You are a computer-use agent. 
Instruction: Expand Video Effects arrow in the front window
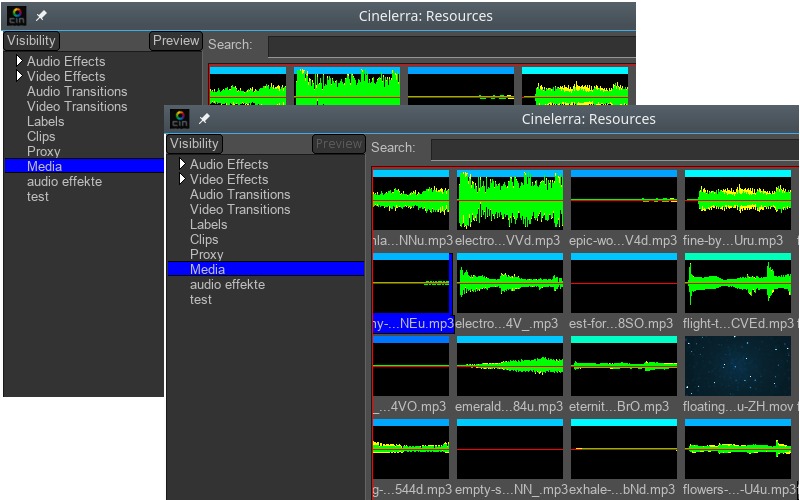point(182,179)
